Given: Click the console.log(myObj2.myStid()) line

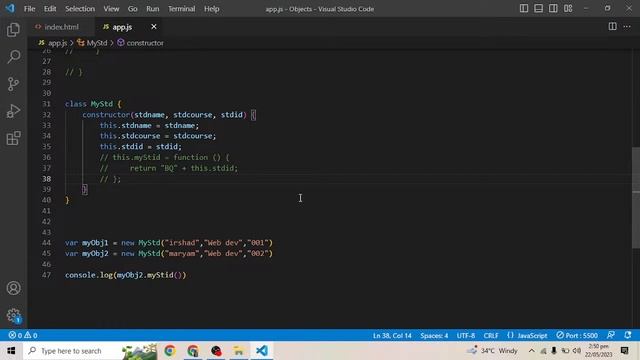Looking at the screenshot, I should click(125, 275).
